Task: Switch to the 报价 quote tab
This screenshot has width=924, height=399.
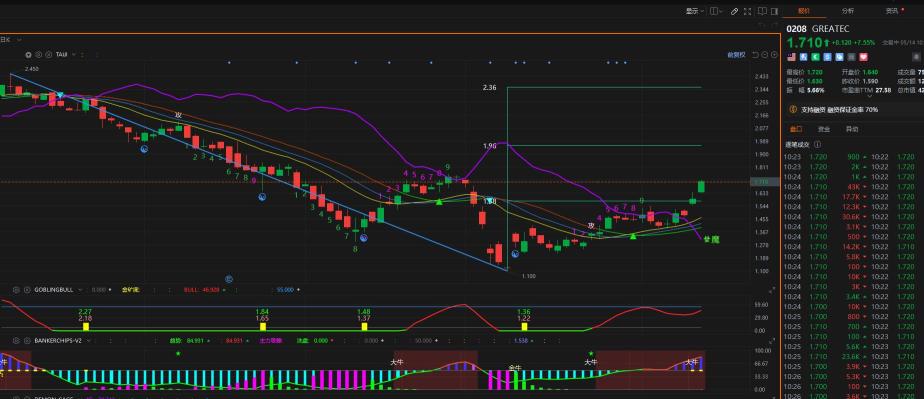Action: tap(804, 11)
